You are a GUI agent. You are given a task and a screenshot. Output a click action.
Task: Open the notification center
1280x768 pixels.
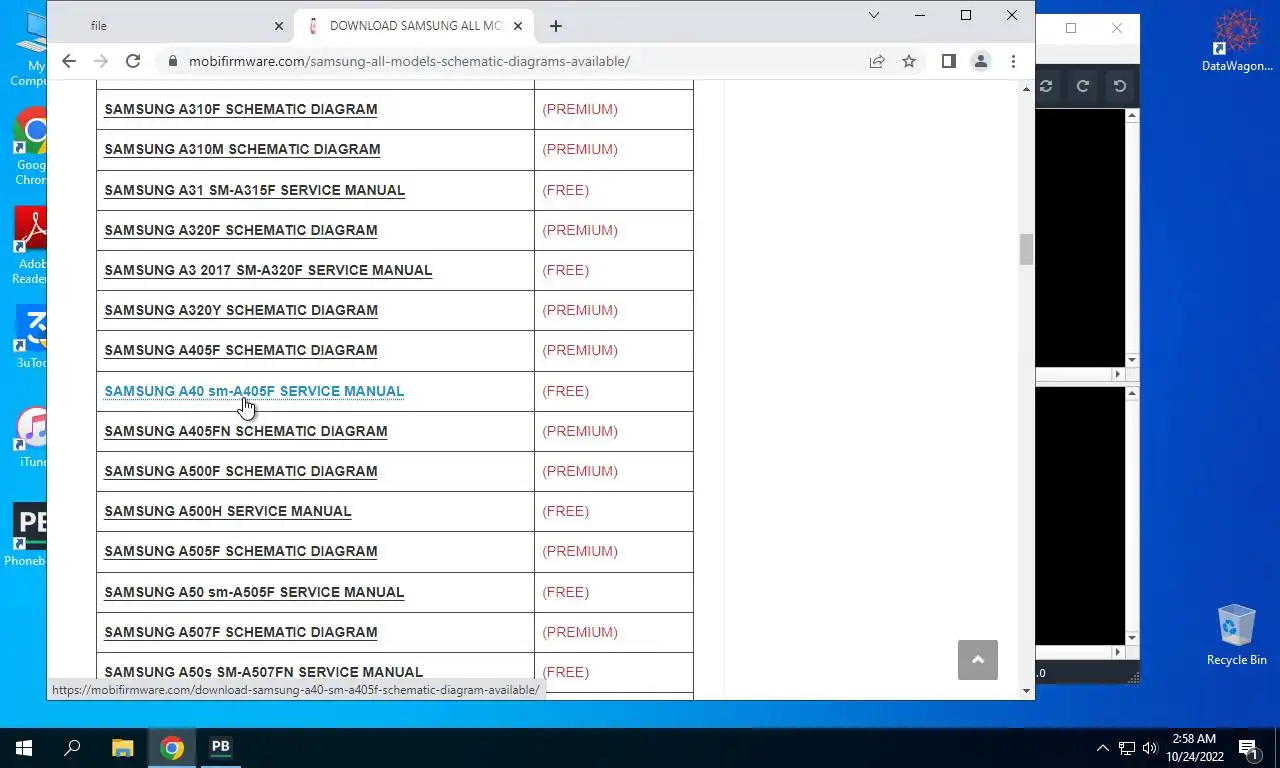coord(1249,747)
